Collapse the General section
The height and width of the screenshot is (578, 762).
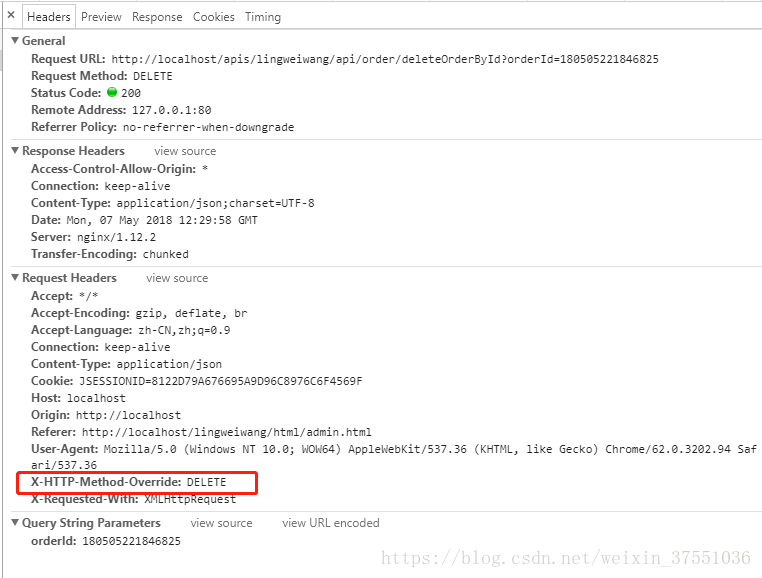(x=15, y=40)
